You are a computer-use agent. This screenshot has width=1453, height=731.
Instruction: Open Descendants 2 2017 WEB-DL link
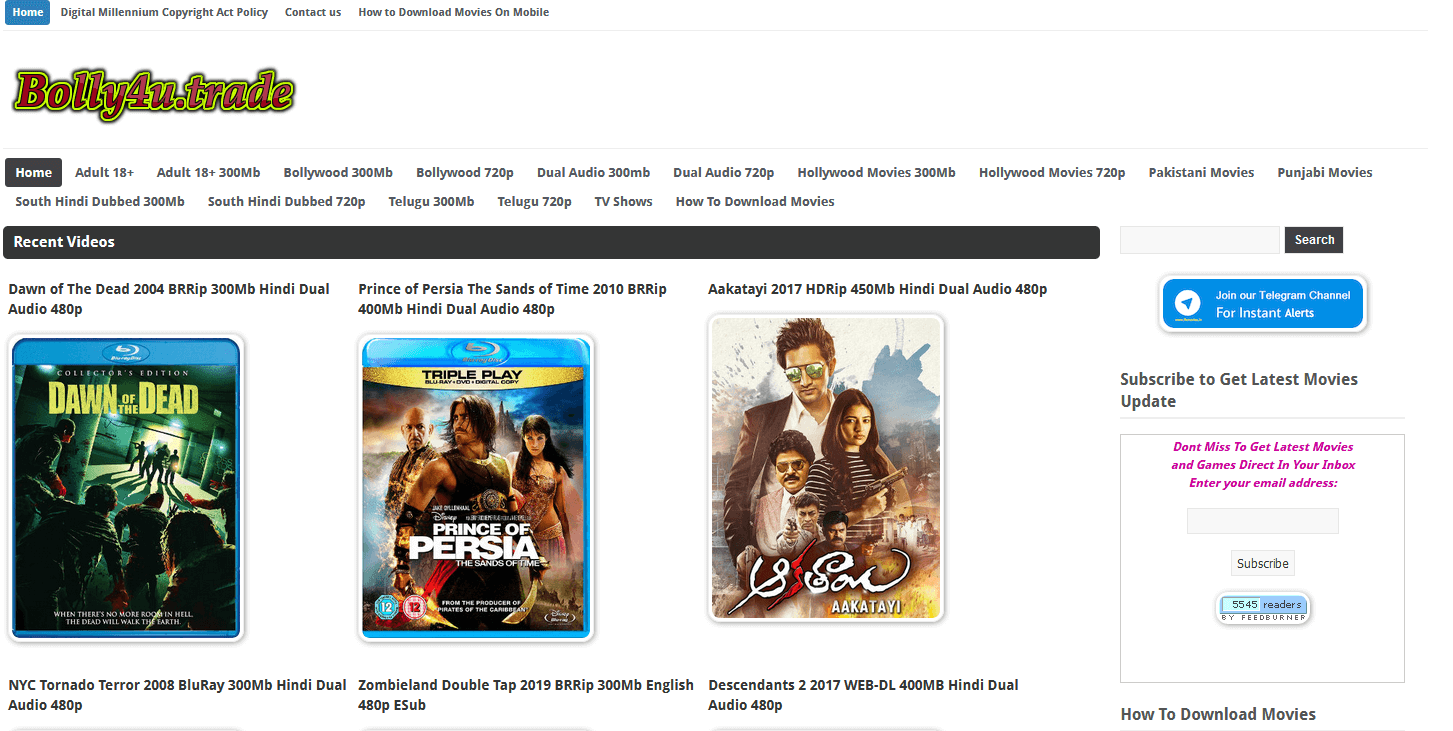863,695
